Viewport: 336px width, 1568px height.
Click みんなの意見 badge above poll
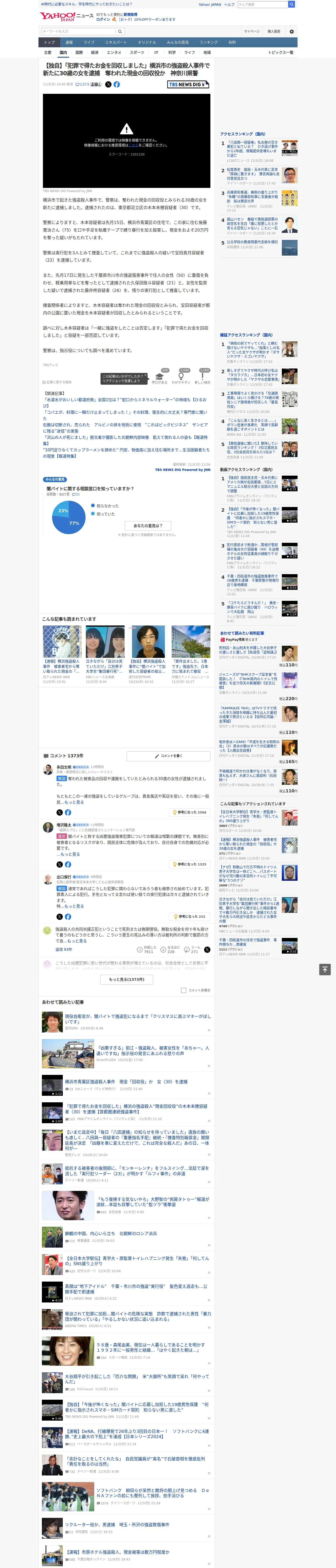pos(55,480)
